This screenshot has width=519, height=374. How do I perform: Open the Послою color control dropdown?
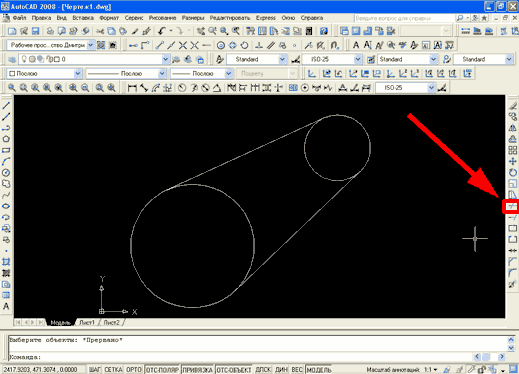coord(45,73)
